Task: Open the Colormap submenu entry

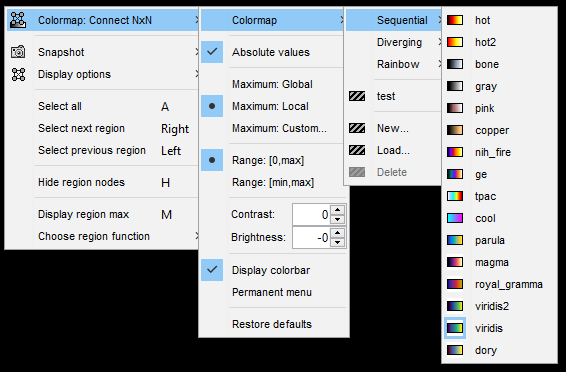Action: [273, 20]
